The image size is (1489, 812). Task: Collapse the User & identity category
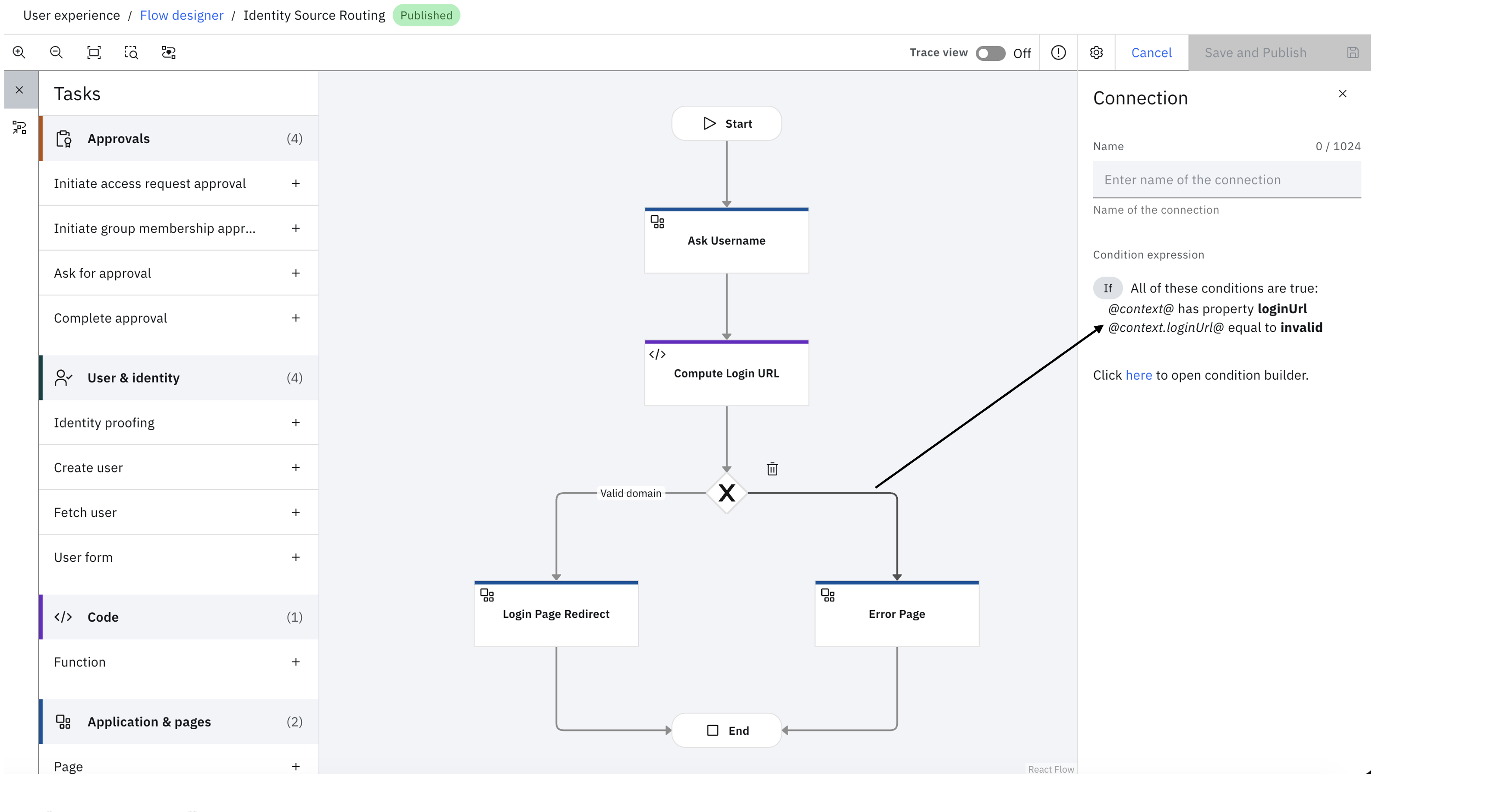(x=179, y=378)
